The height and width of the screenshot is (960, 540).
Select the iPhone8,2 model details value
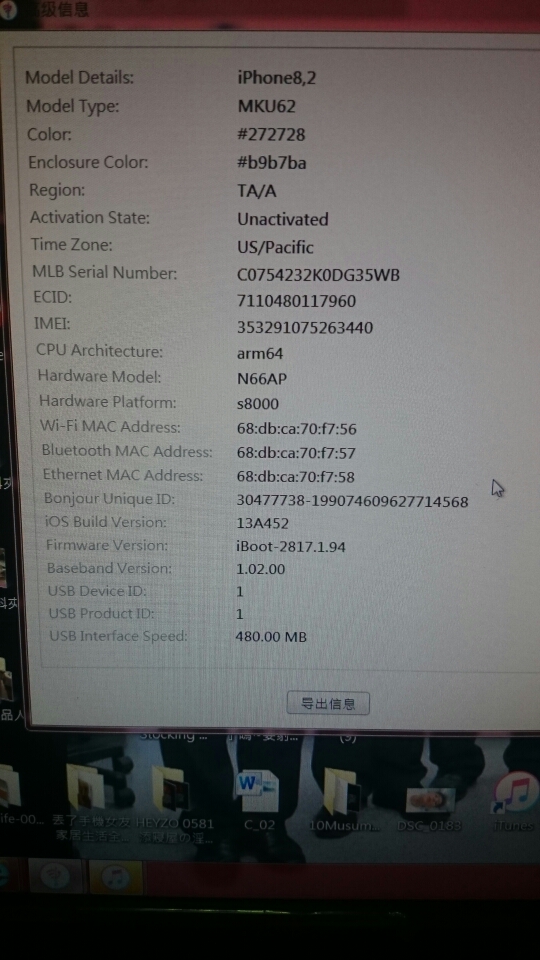(x=277, y=78)
